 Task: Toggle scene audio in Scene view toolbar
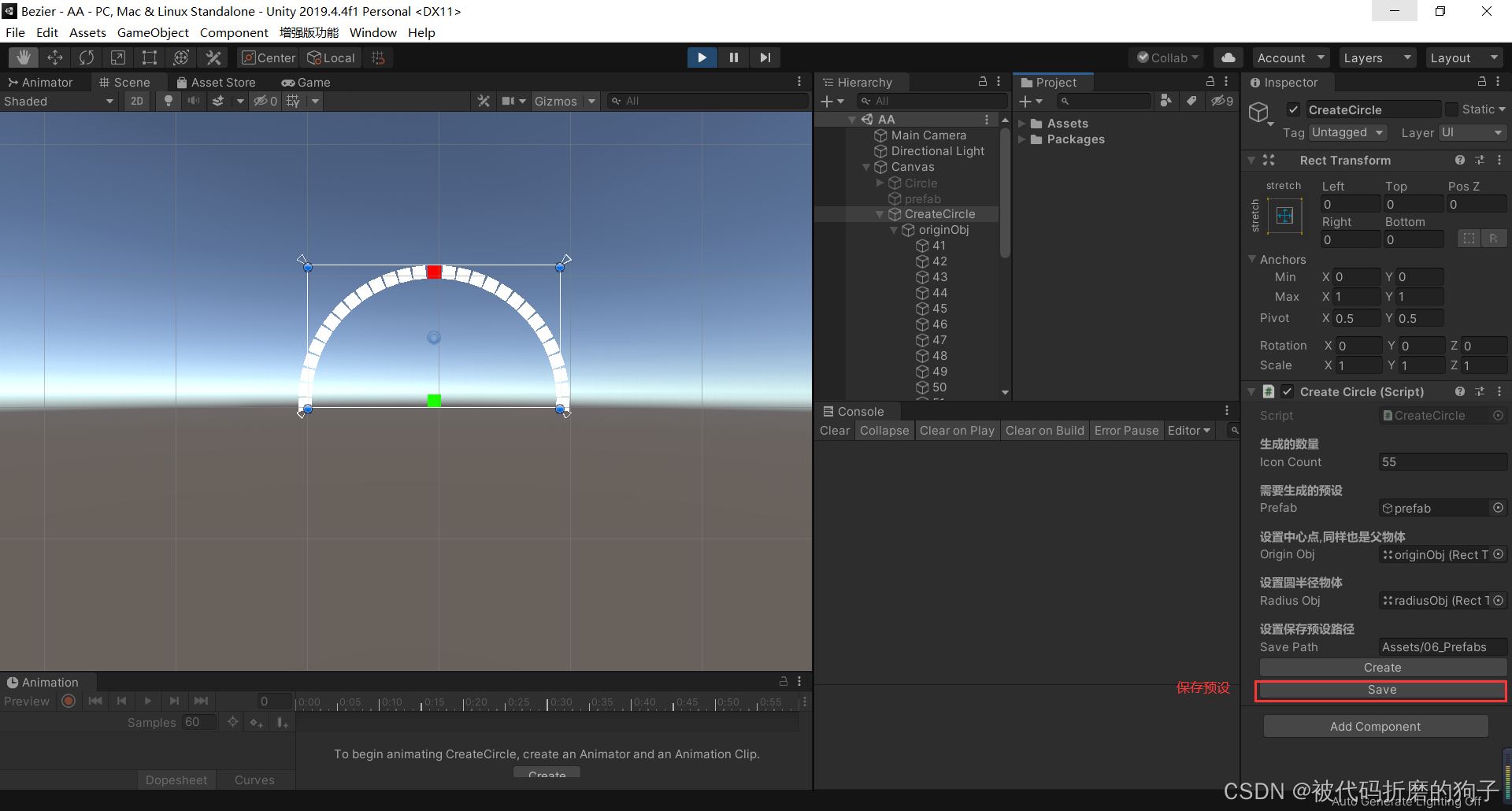click(x=193, y=101)
